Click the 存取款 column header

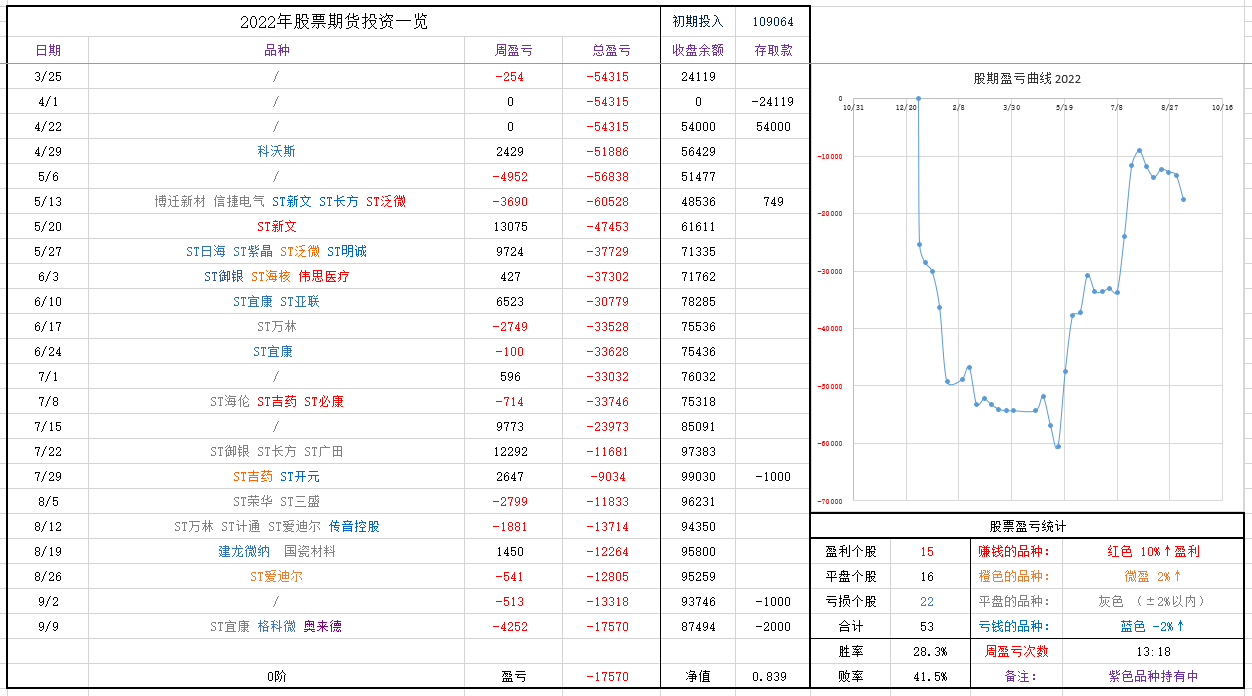coord(773,50)
